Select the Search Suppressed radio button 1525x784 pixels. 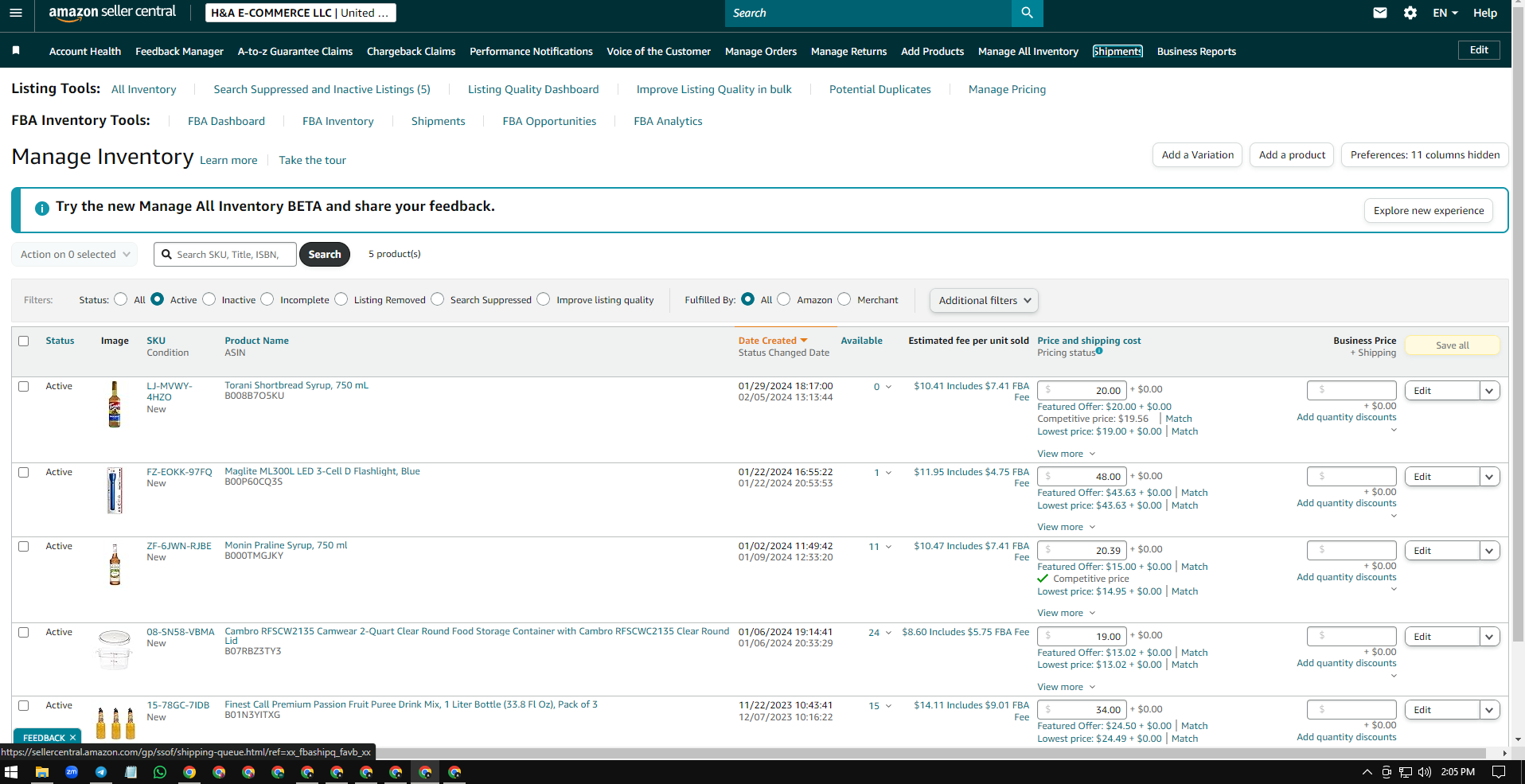click(x=438, y=299)
